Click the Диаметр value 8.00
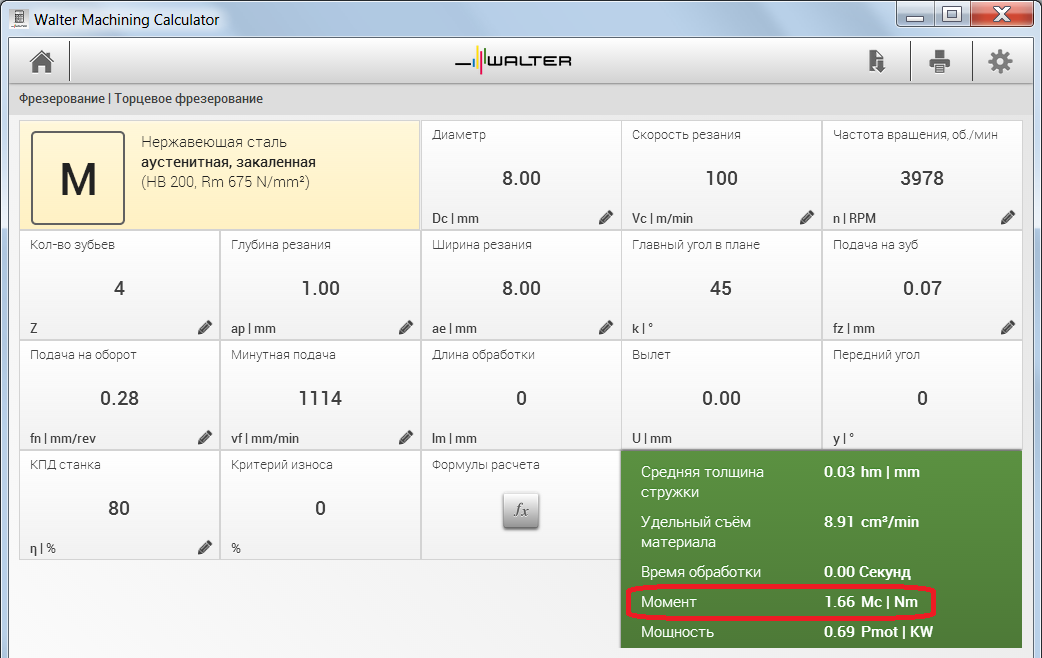Image resolution: width=1042 pixels, height=658 pixels. click(x=521, y=178)
